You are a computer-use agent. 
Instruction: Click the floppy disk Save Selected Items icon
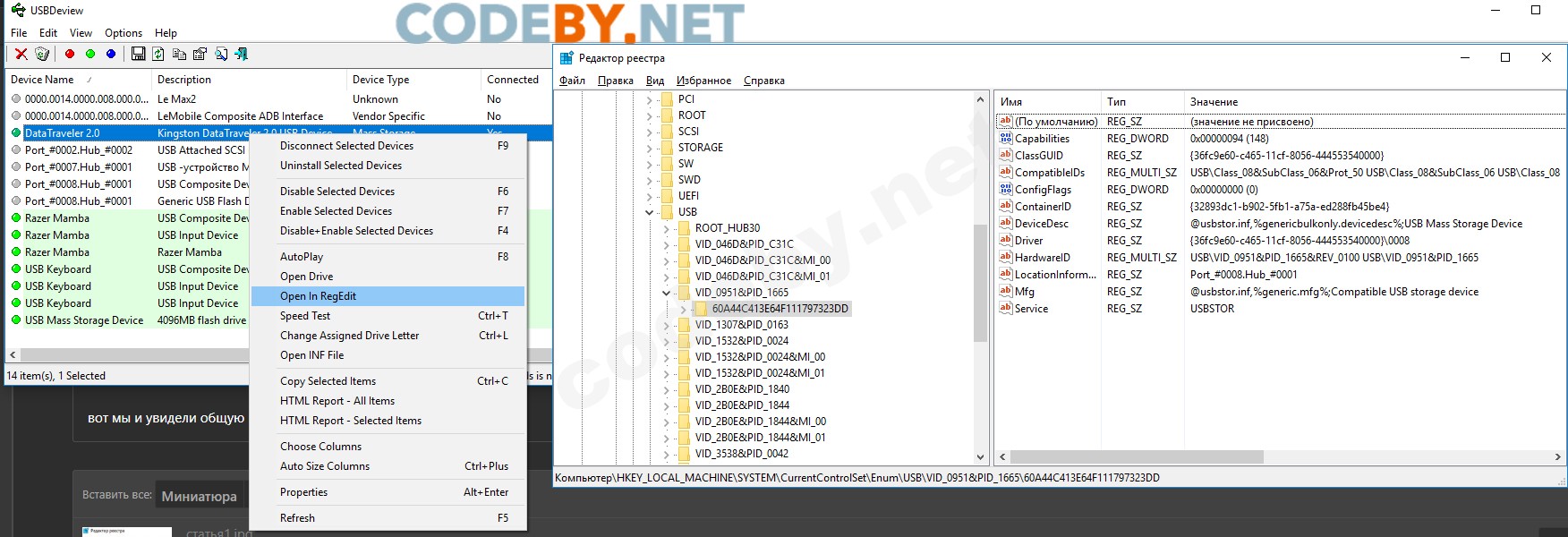coord(138,55)
